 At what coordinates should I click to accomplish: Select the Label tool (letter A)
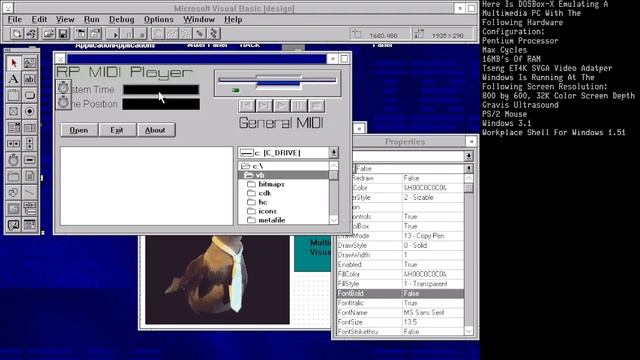point(13,79)
